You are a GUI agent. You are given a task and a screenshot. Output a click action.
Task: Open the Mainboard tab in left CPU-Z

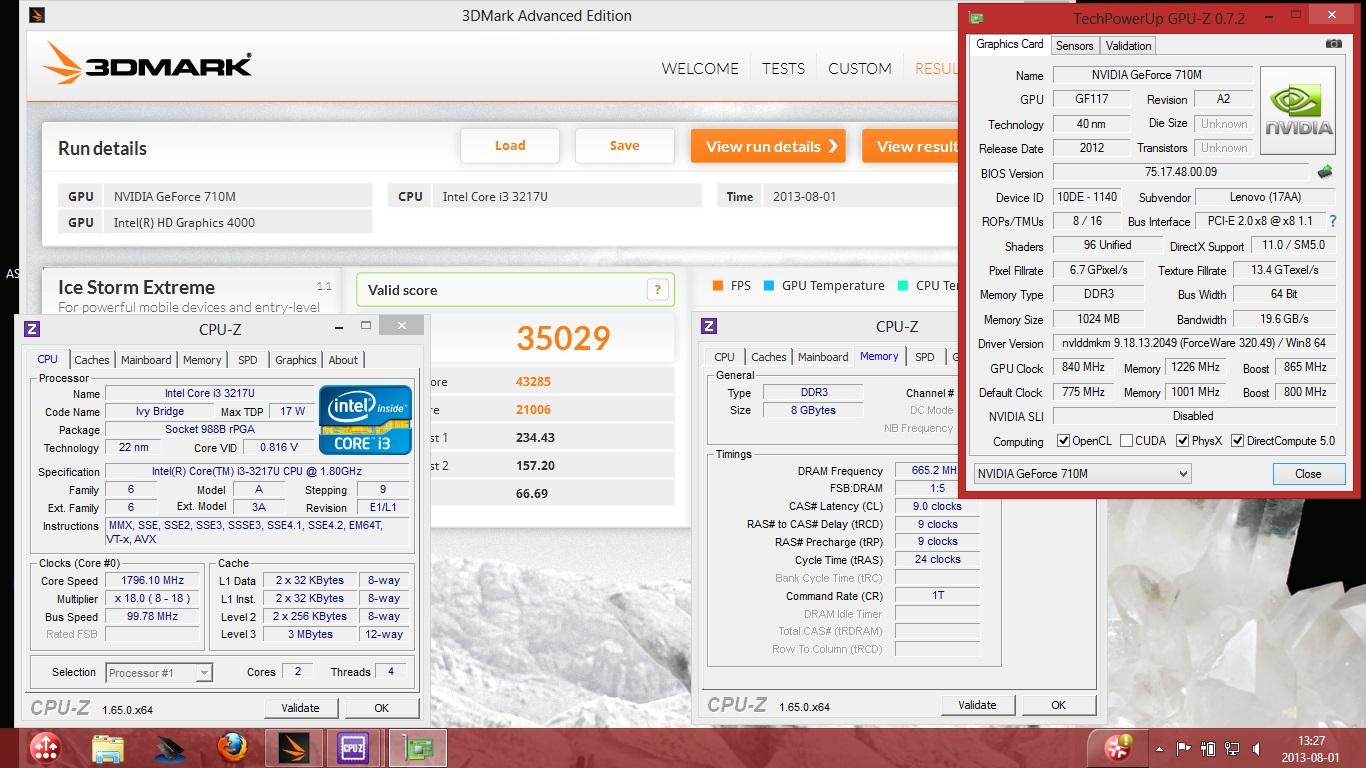coord(146,360)
